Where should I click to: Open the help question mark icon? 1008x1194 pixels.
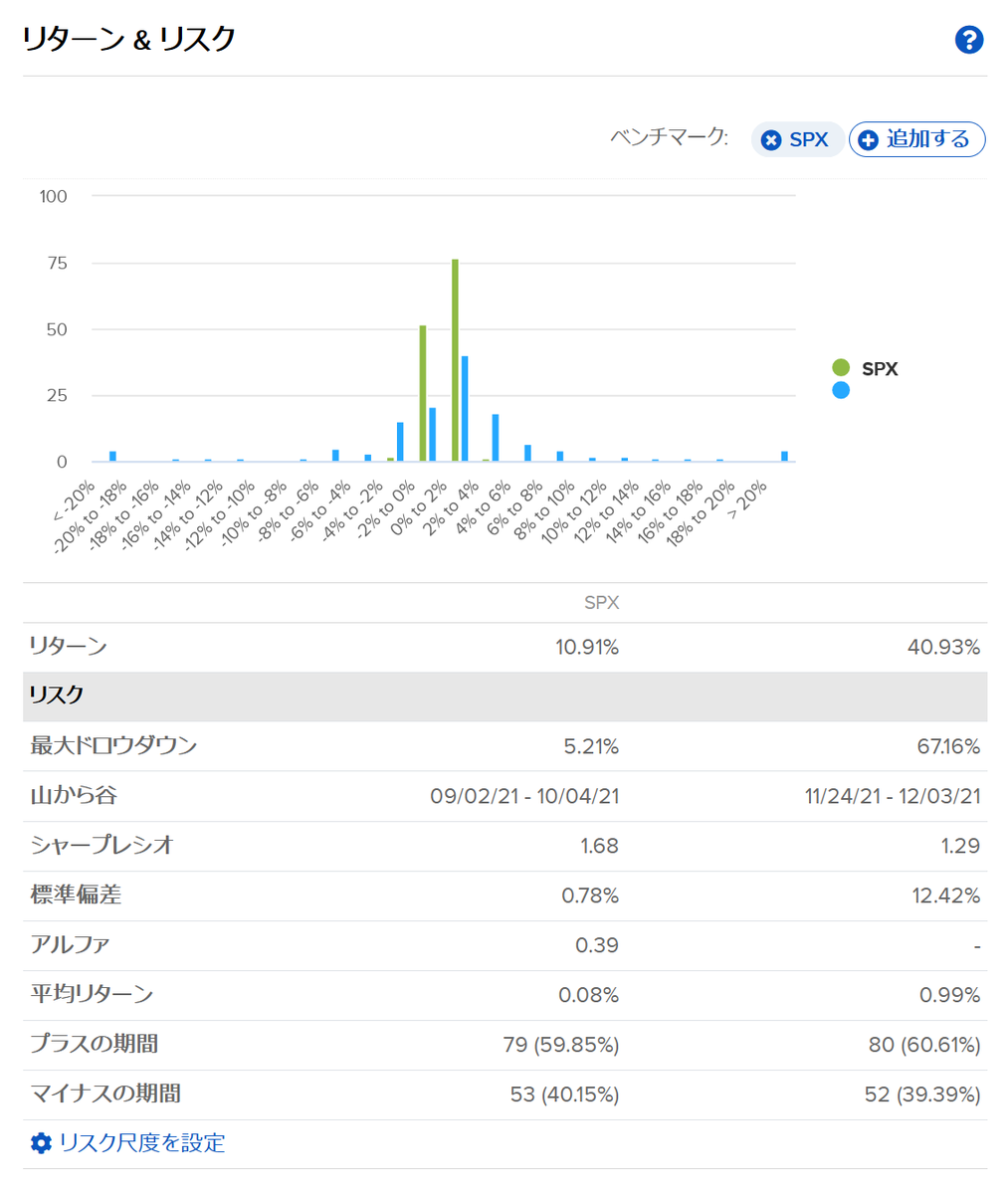click(x=968, y=40)
